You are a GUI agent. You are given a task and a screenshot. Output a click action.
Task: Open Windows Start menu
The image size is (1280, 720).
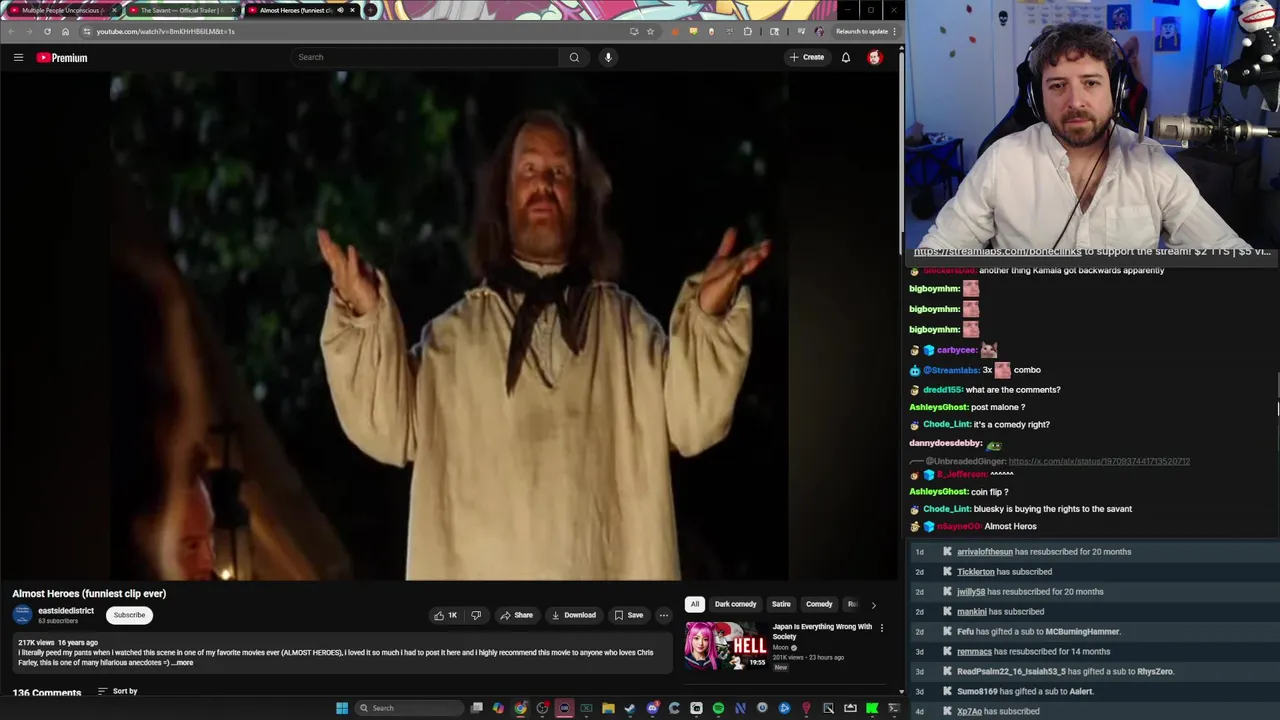point(342,708)
